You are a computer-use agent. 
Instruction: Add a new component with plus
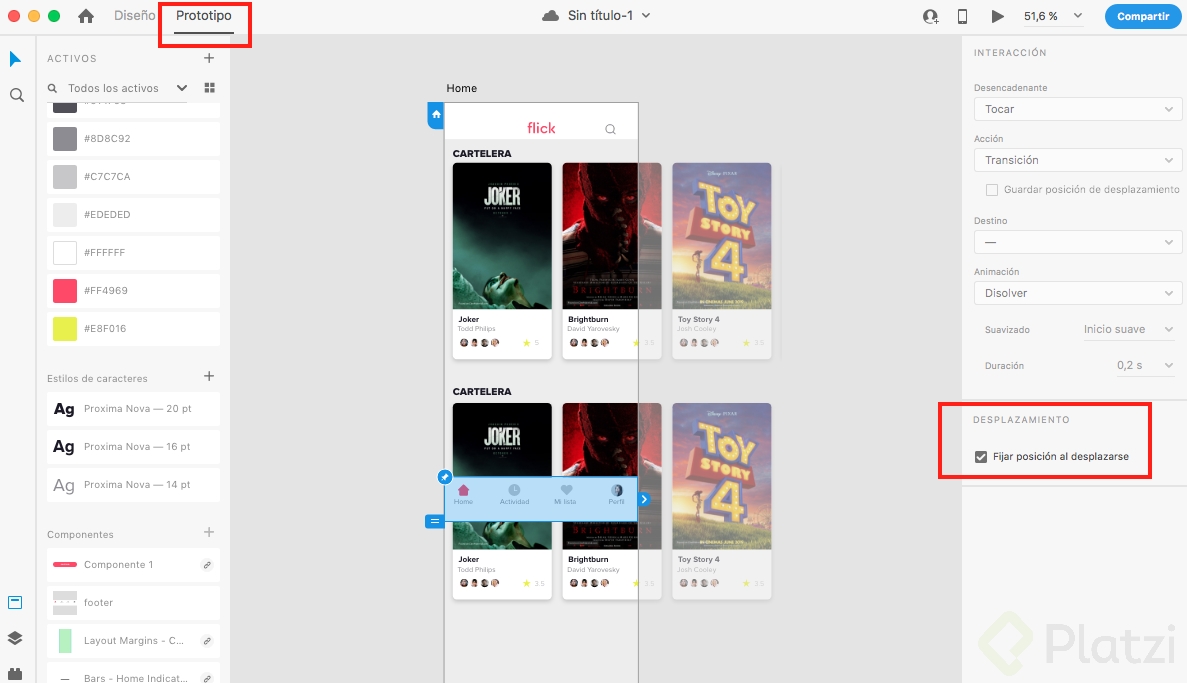[209, 532]
